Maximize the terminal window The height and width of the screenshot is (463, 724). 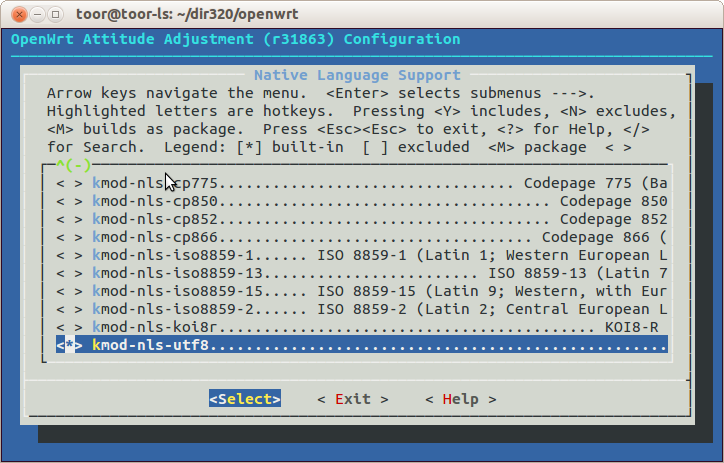(x=55, y=14)
